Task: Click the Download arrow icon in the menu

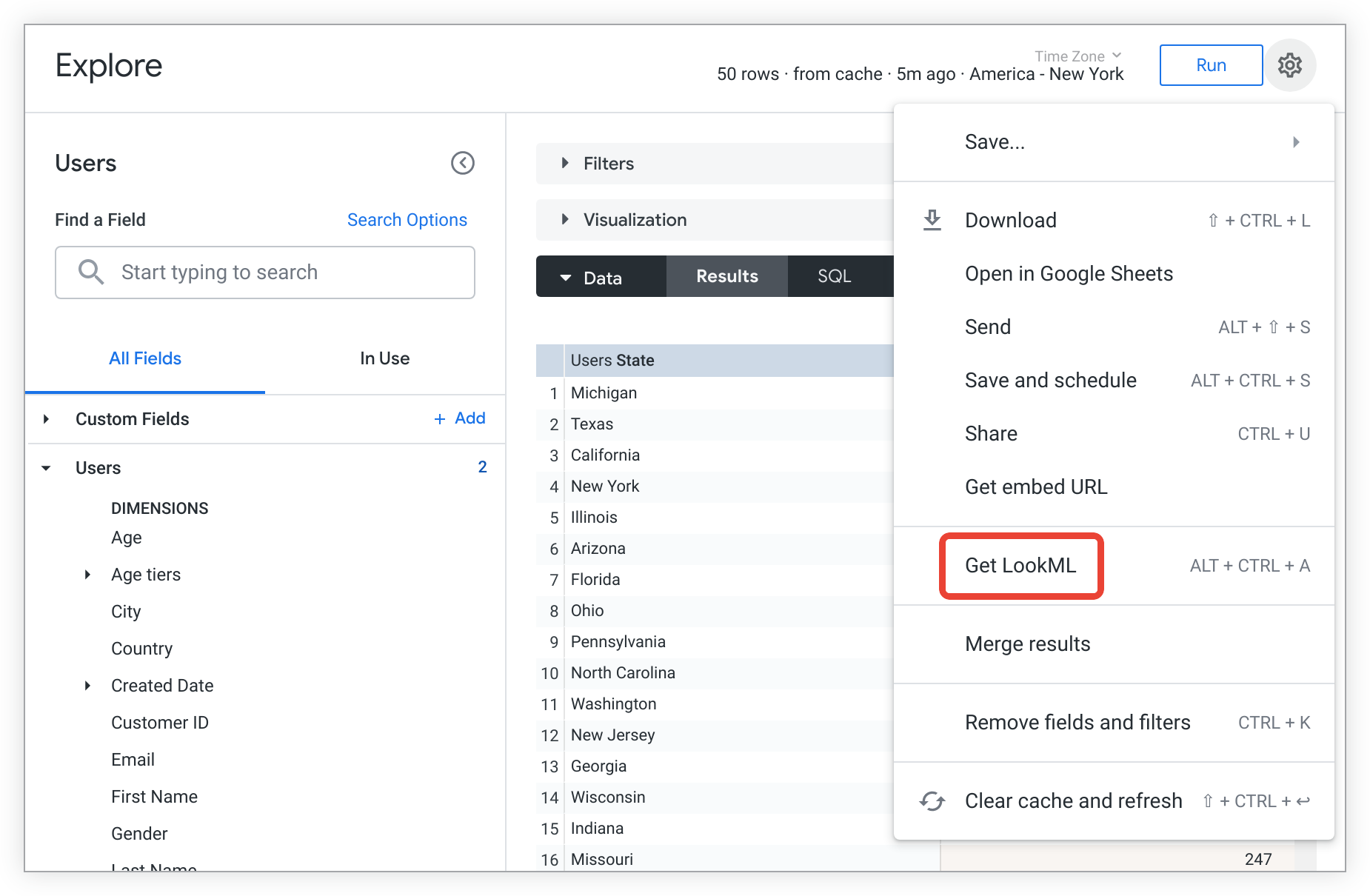Action: pos(932,220)
